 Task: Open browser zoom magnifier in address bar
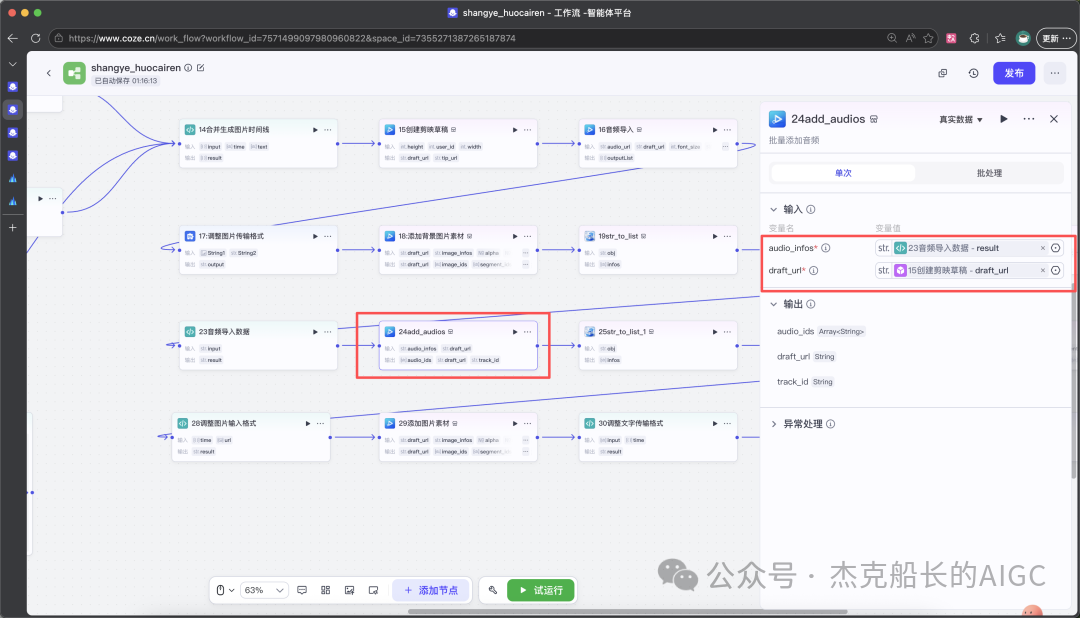[892, 39]
